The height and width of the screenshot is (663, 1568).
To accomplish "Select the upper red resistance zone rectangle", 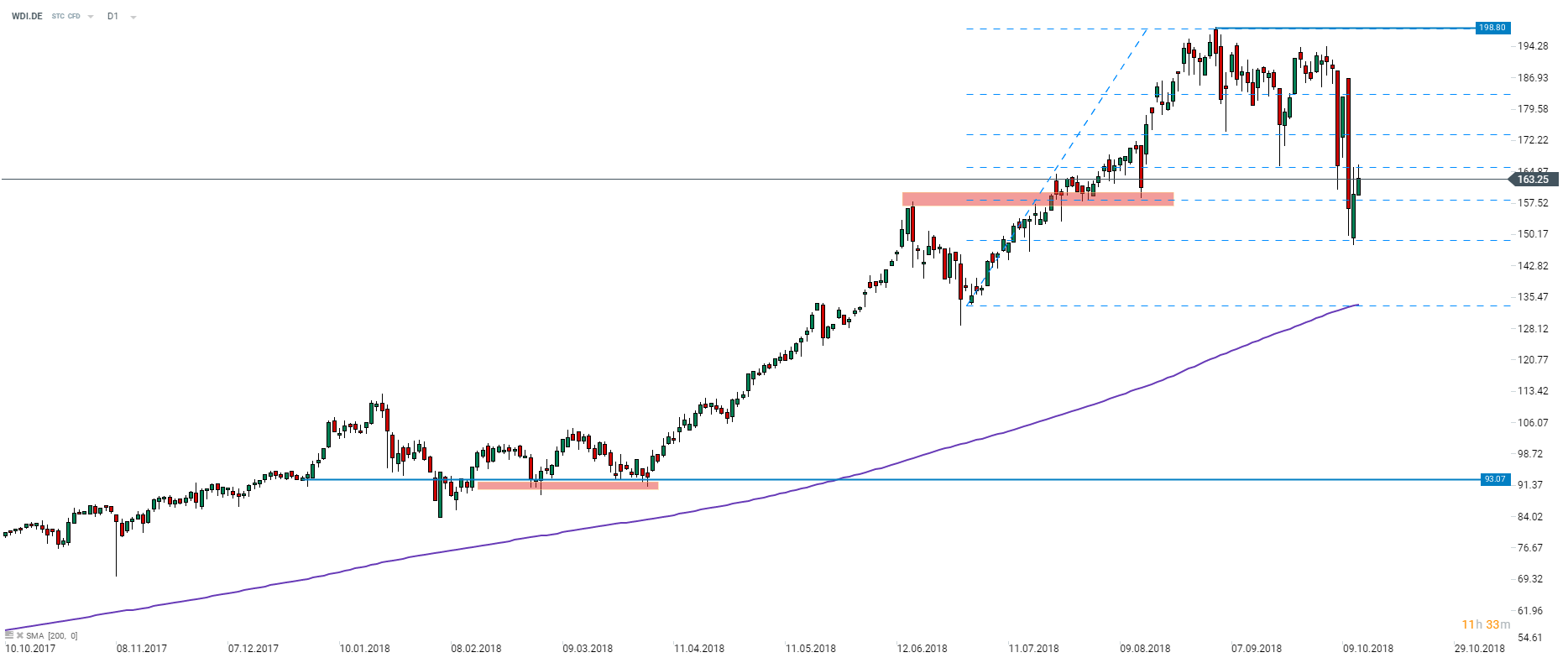I will (x=1037, y=199).
